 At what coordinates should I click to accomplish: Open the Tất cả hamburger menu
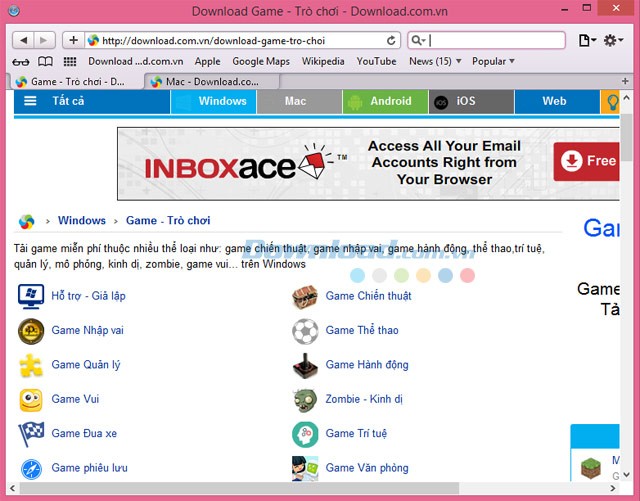pos(31,101)
